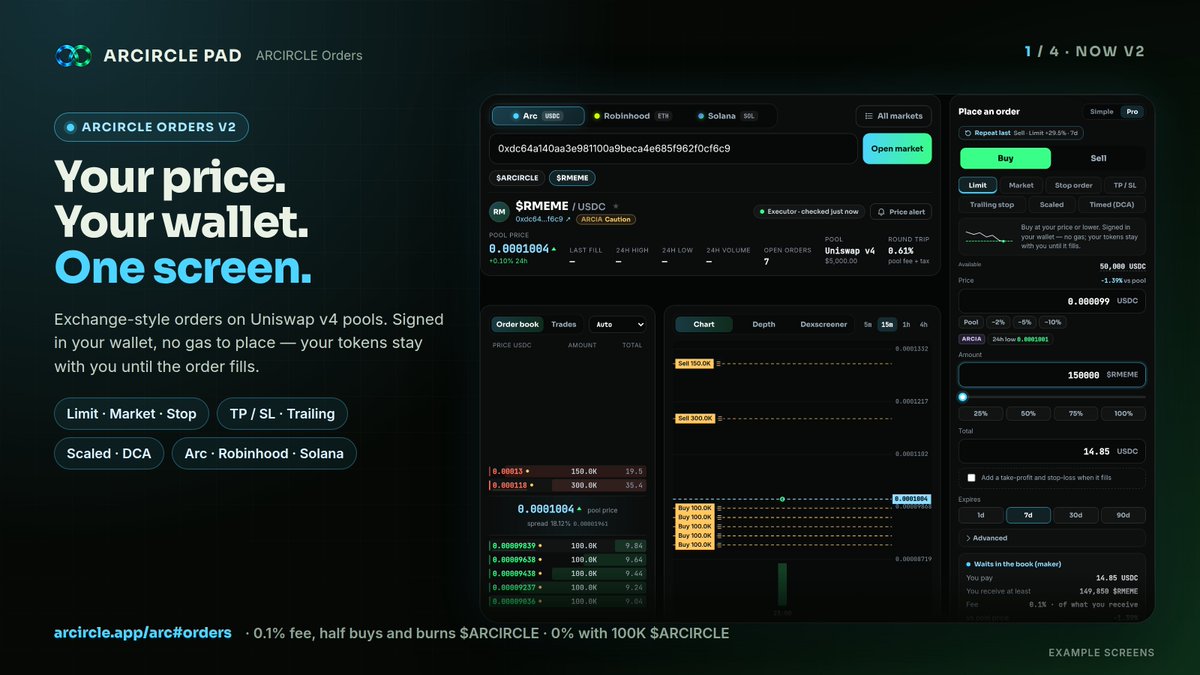Choose the Stop order type
Viewport: 1200px width, 675px height.
1074,185
